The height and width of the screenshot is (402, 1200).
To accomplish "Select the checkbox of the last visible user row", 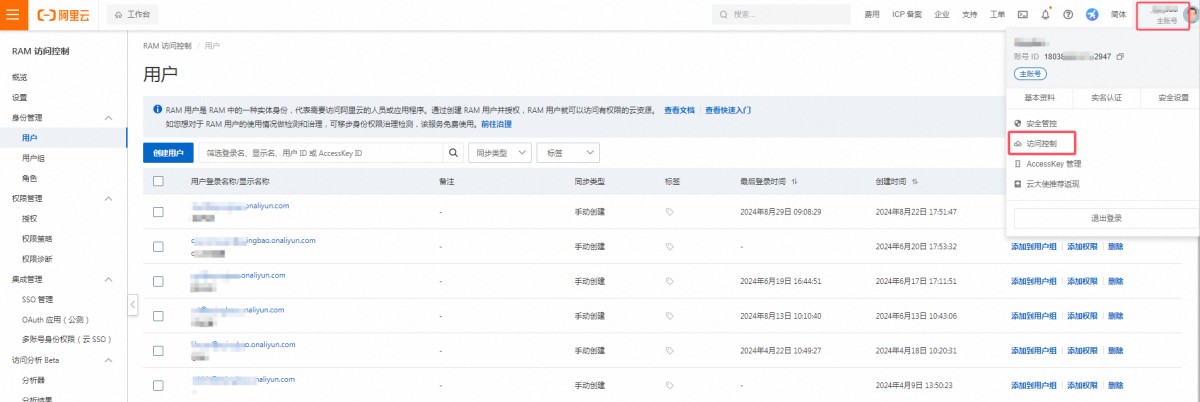I will coord(158,385).
